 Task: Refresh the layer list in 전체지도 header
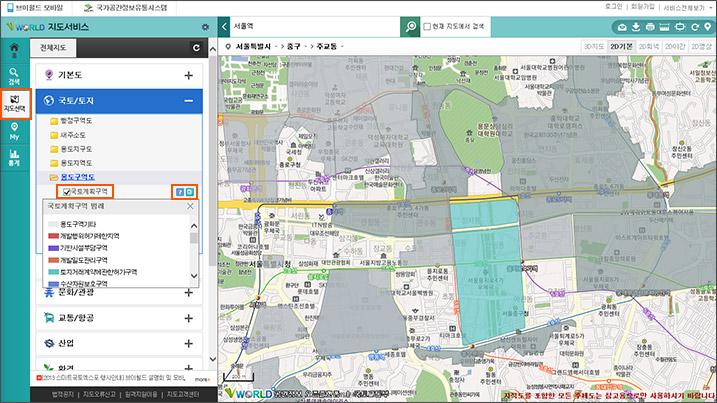(196, 48)
